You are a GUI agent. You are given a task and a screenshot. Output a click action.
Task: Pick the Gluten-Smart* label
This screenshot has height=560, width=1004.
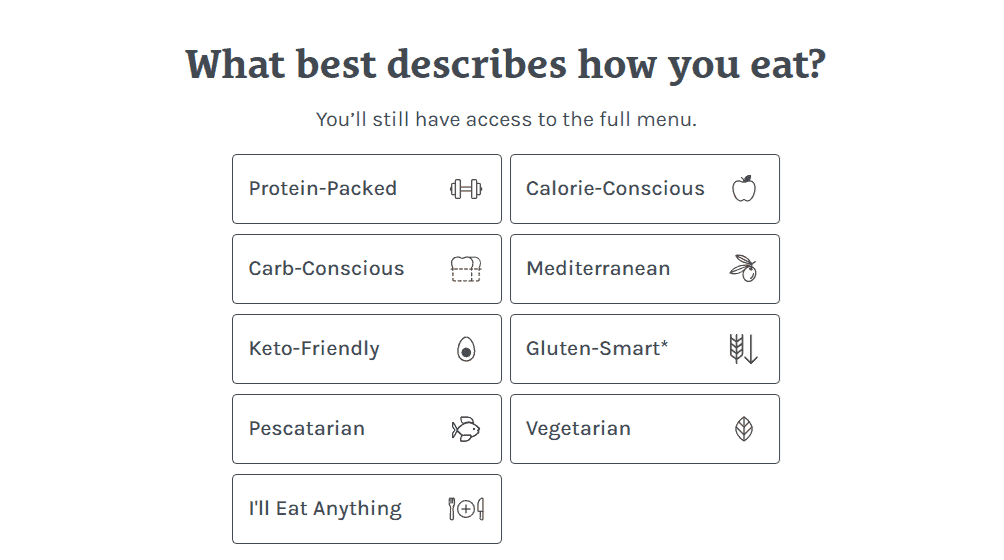tap(597, 349)
